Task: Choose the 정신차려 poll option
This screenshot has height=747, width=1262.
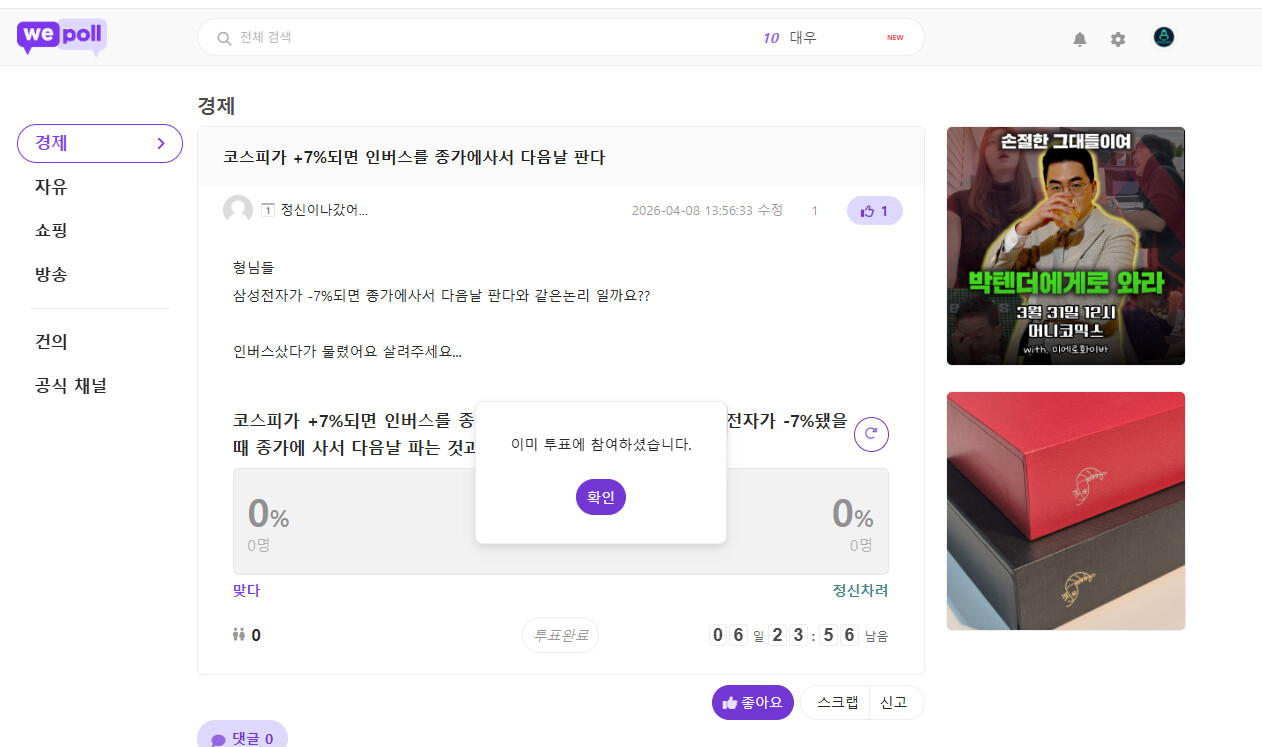Action: (860, 590)
